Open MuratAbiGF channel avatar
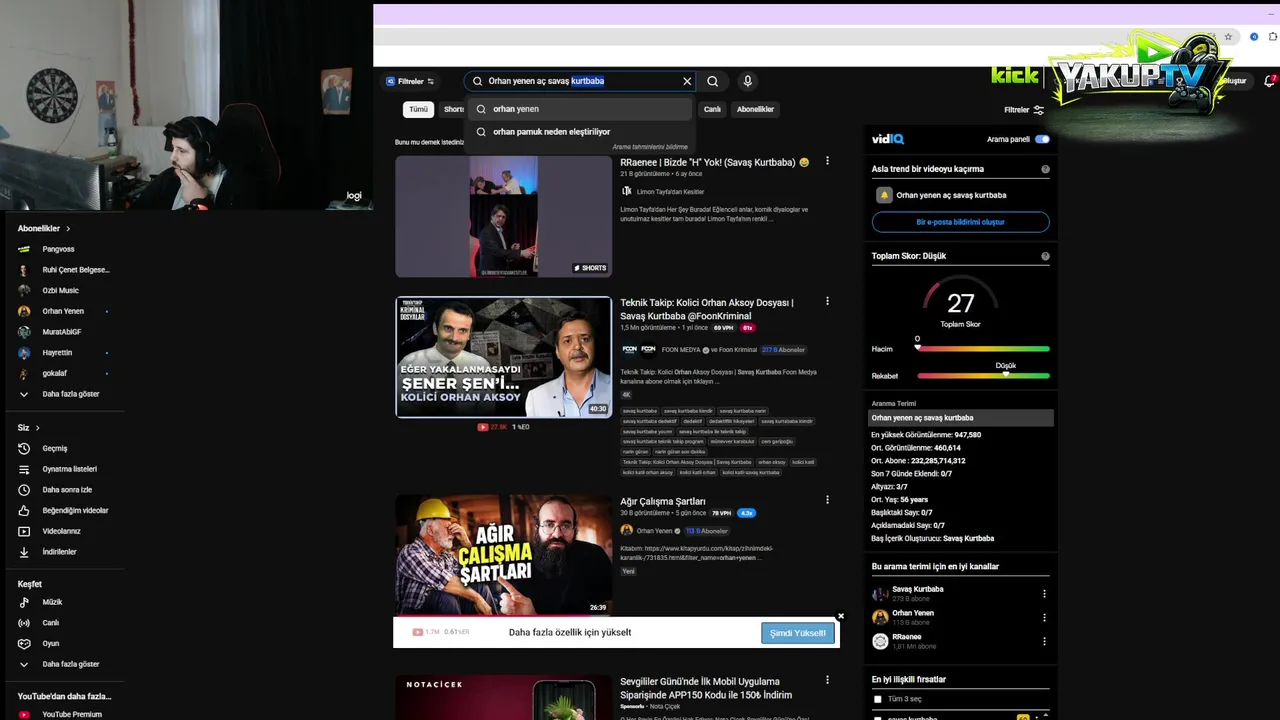 pos(24,332)
